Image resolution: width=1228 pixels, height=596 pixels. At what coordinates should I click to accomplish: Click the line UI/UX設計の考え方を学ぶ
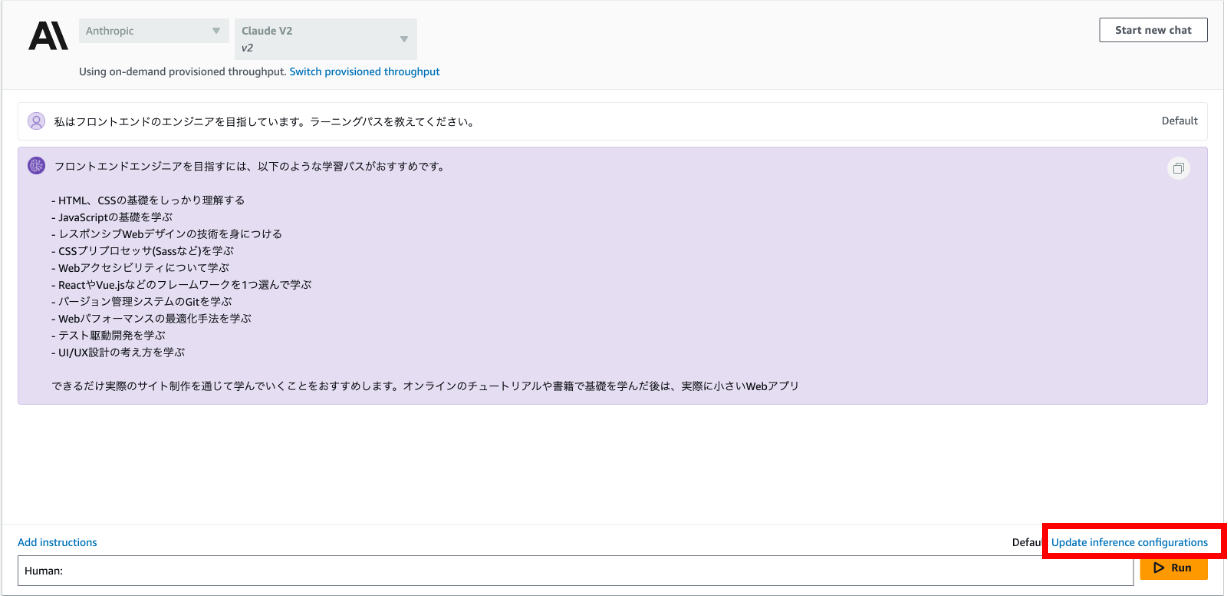(x=118, y=353)
